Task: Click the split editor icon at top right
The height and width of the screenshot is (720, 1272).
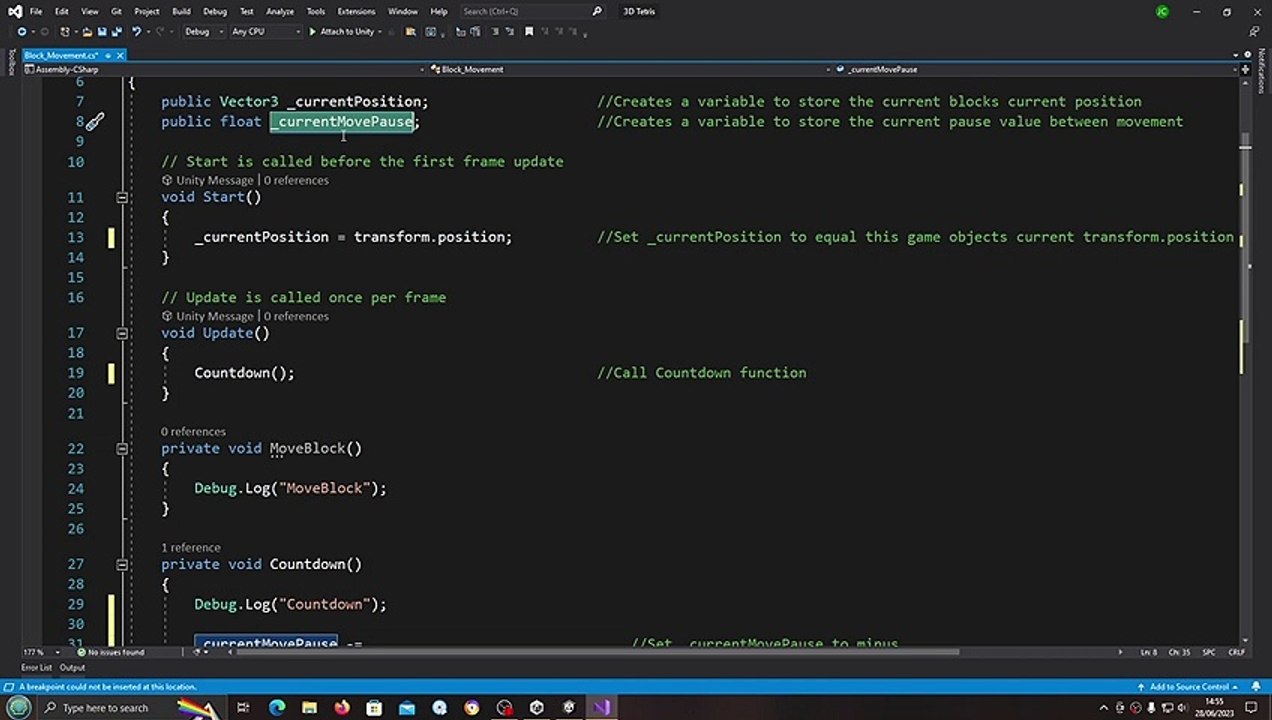Action: click(x=1245, y=69)
